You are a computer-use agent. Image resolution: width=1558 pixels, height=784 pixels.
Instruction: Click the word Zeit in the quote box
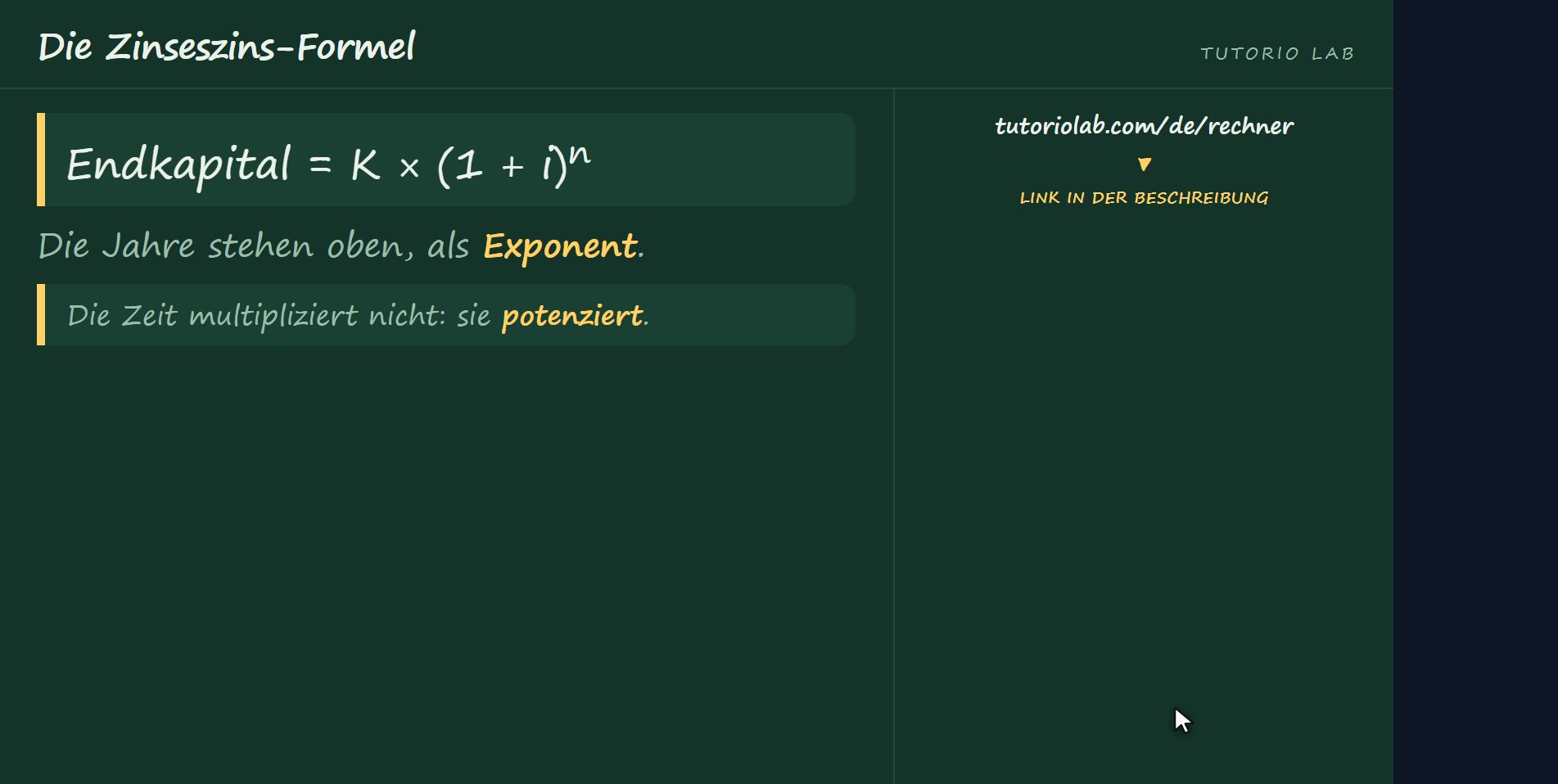click(x=150, y=316)
